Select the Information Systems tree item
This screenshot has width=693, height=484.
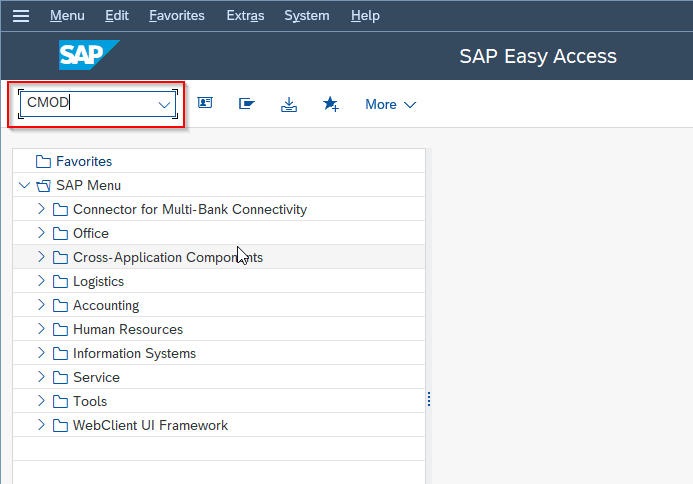click(x=134, y=354)
